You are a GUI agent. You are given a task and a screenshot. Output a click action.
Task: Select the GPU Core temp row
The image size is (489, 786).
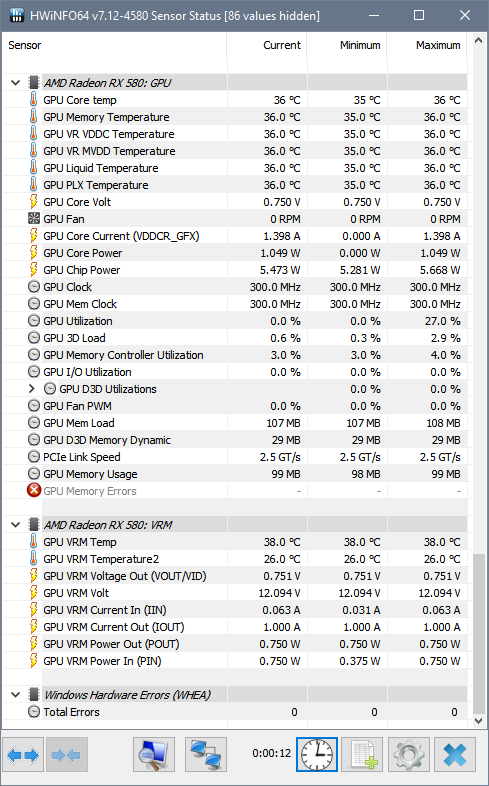[x=235, y=100]
